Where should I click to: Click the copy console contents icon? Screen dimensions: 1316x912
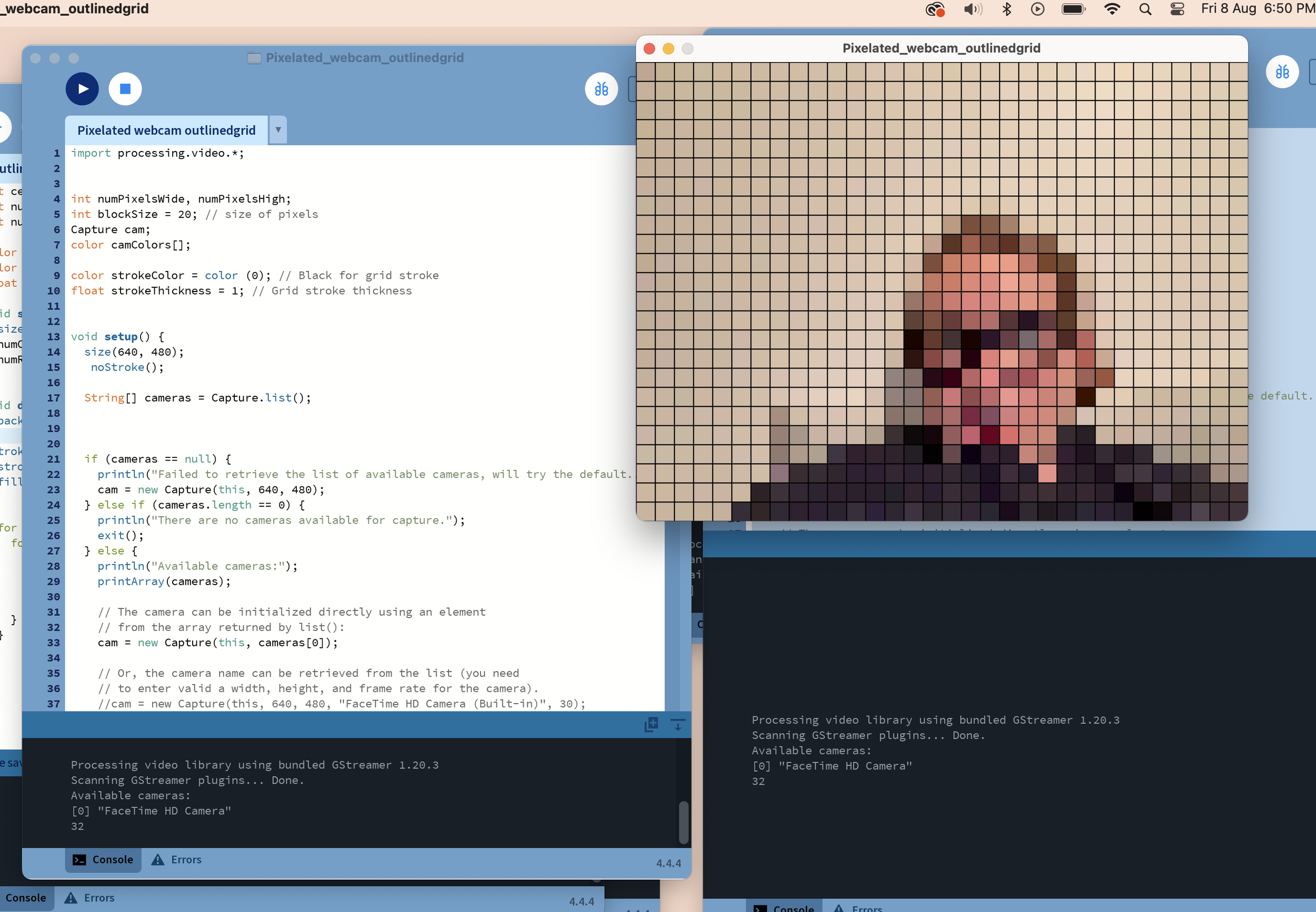[652, 724]
